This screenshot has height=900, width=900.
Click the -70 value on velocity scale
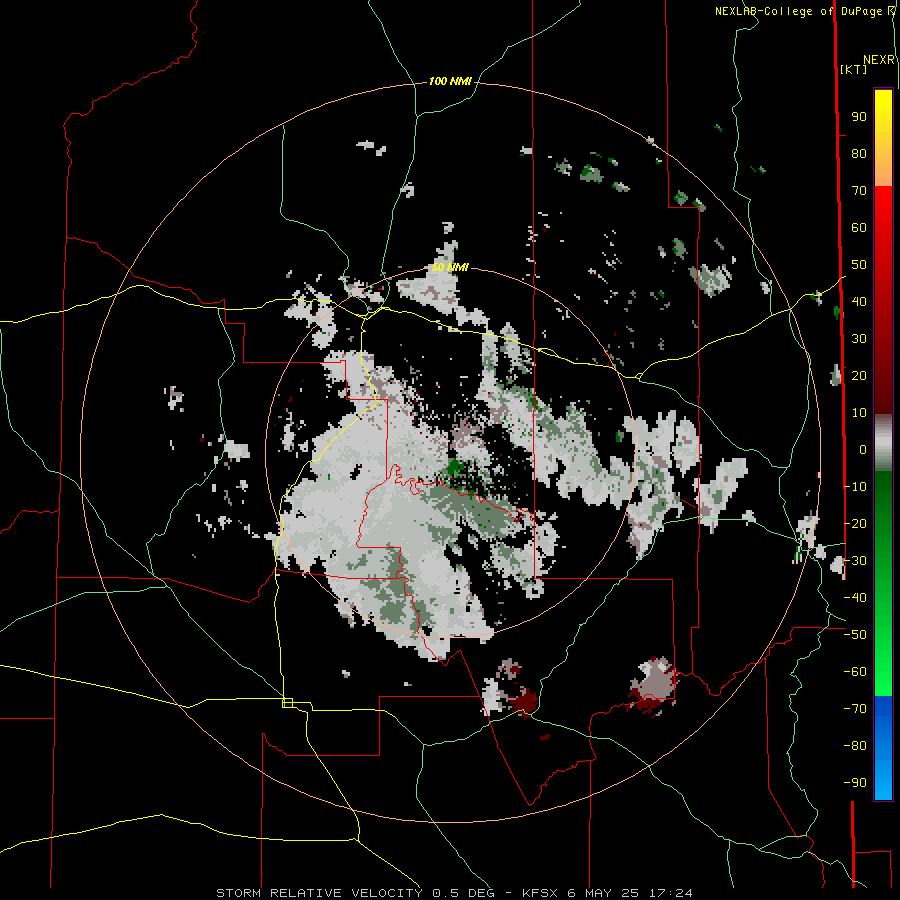click(x=855, y=709)
